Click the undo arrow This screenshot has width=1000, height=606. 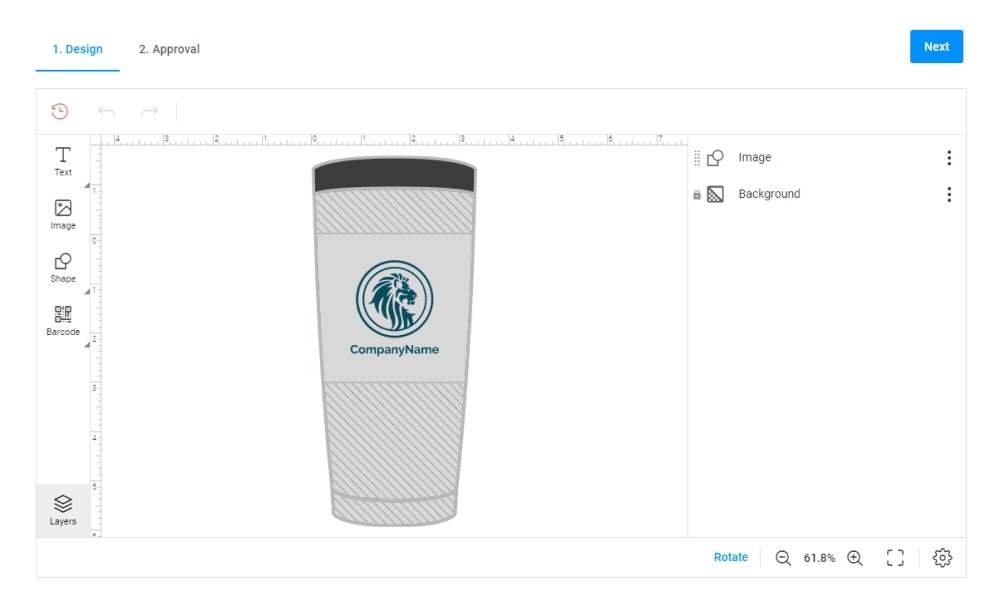(x=107, y=112)
